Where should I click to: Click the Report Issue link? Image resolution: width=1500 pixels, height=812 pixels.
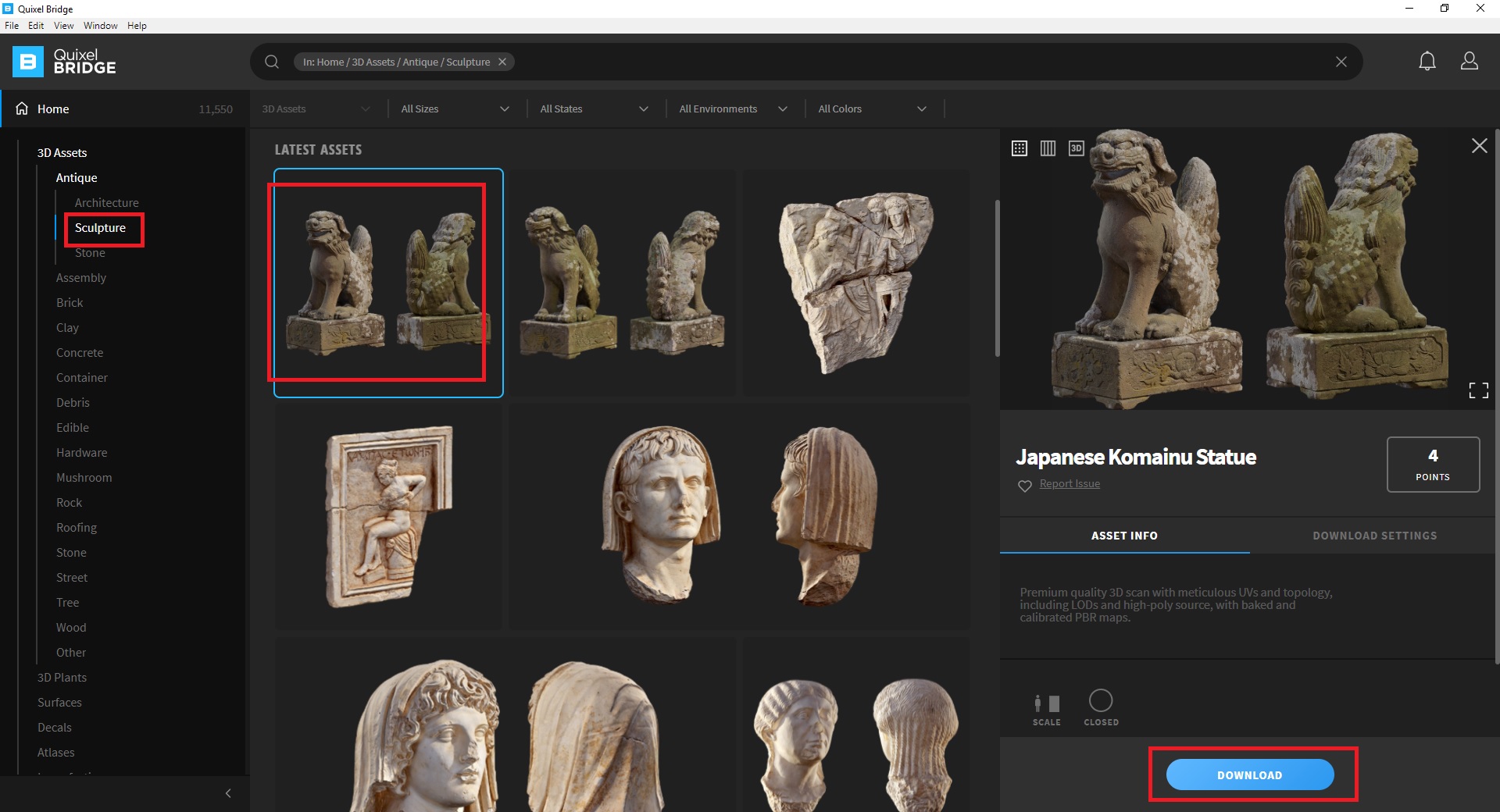pyautogui.click(x=1070, y=484)
